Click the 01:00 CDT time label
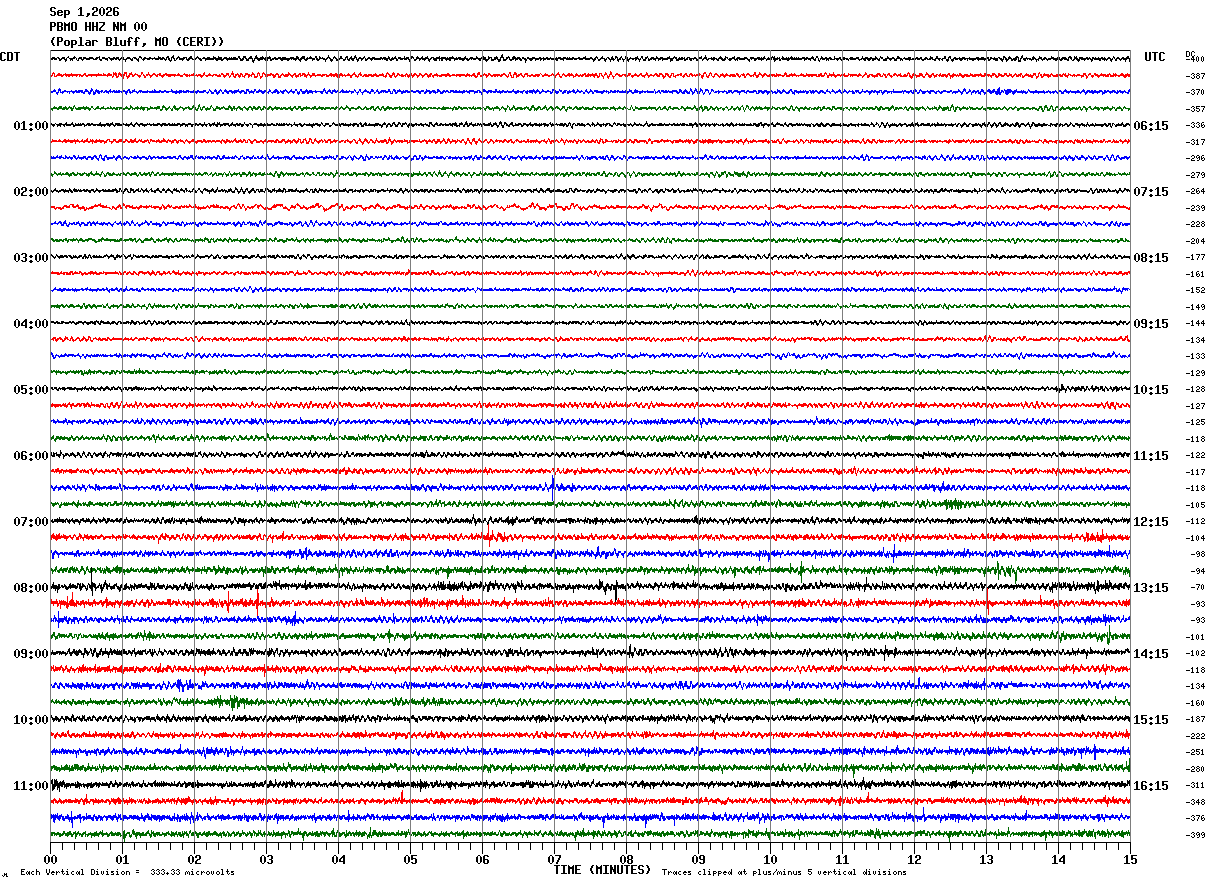 31,126
